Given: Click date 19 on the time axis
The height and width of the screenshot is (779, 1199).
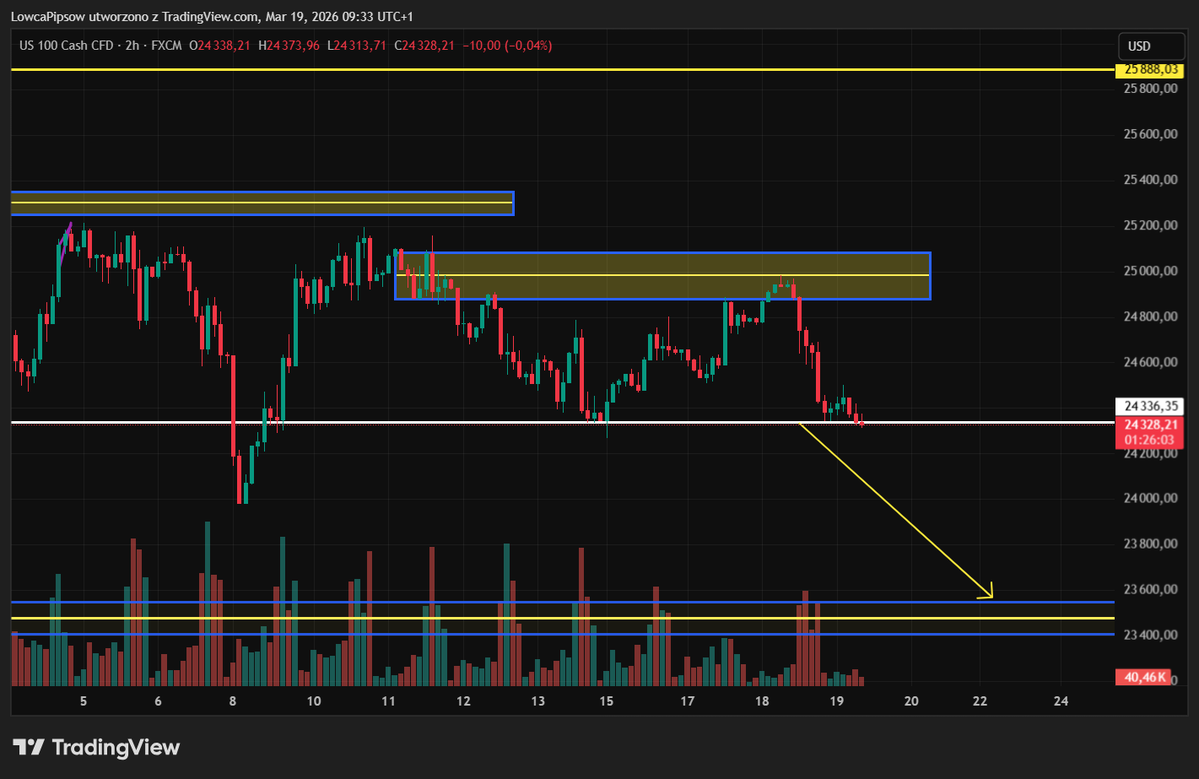Looking at the screenshot, I should point(837,701).
